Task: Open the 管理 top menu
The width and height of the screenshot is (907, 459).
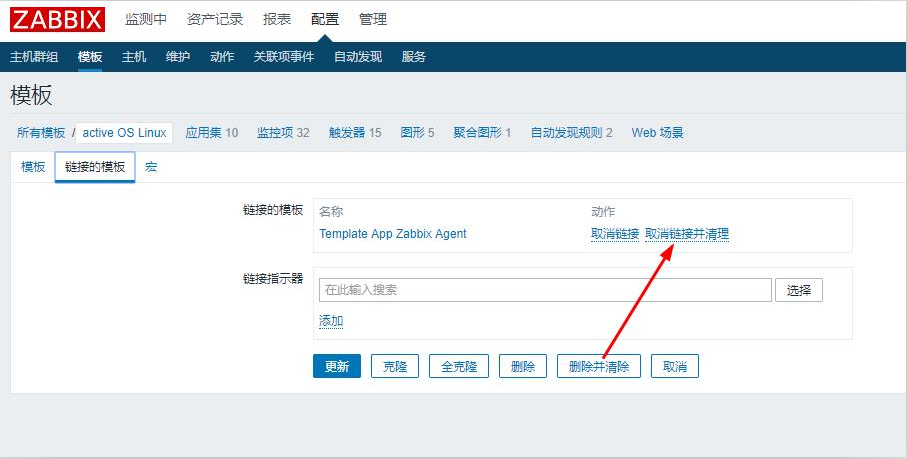Action: click(373, 19)
